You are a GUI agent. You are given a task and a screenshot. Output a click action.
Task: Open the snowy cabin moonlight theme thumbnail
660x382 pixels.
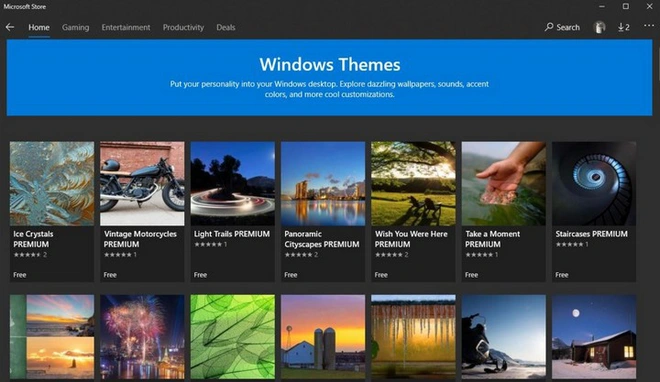[594, 337]
